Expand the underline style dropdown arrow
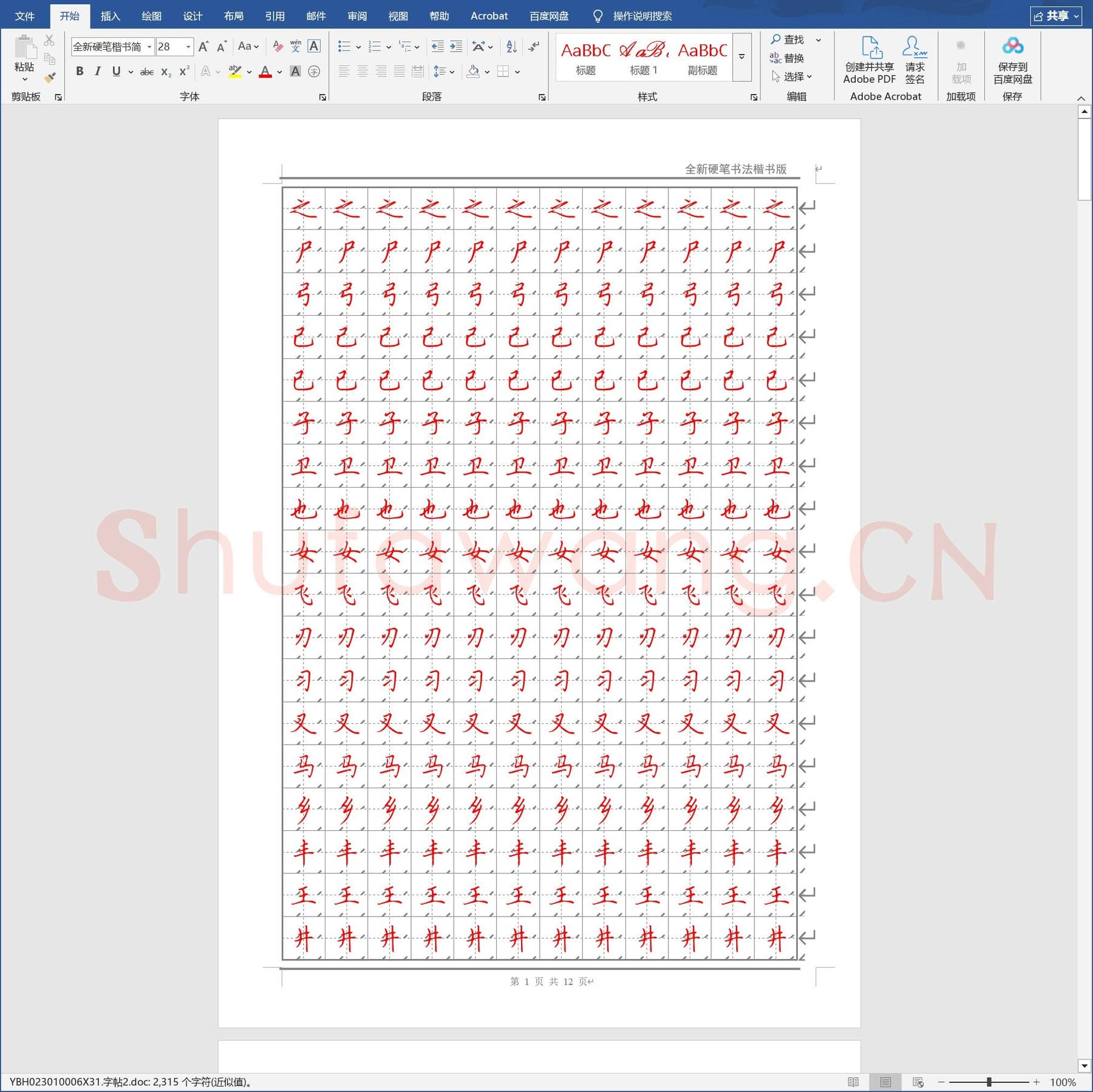 coord(131,72)
